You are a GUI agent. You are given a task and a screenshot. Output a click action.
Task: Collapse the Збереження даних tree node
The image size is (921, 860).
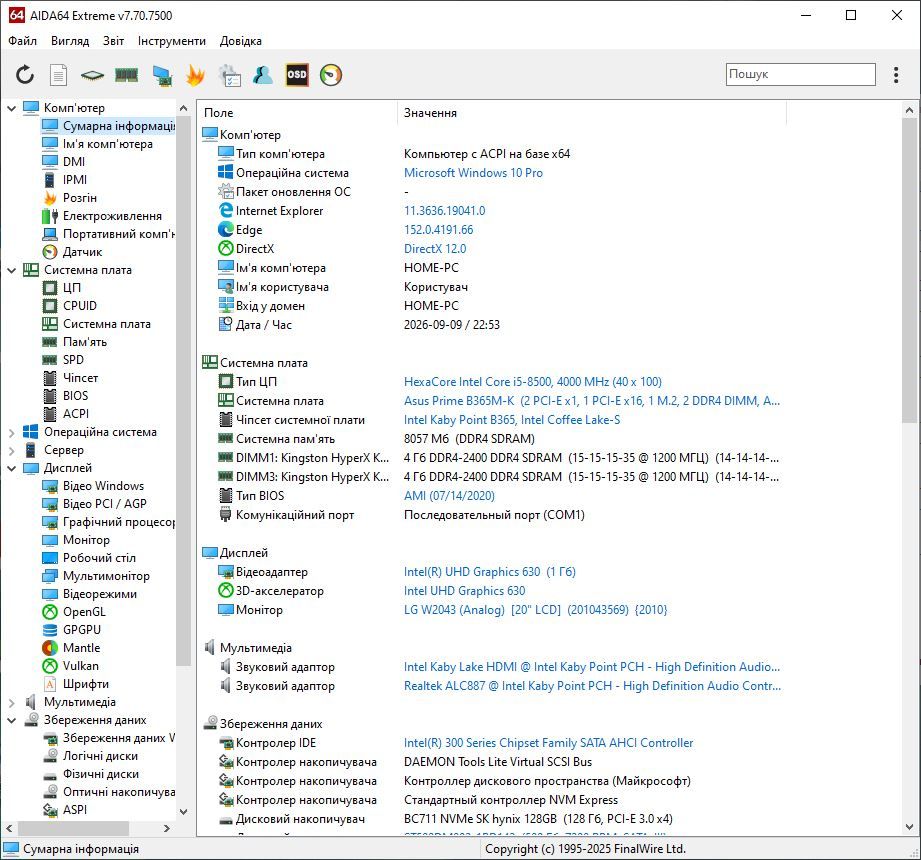pos(11,720)
